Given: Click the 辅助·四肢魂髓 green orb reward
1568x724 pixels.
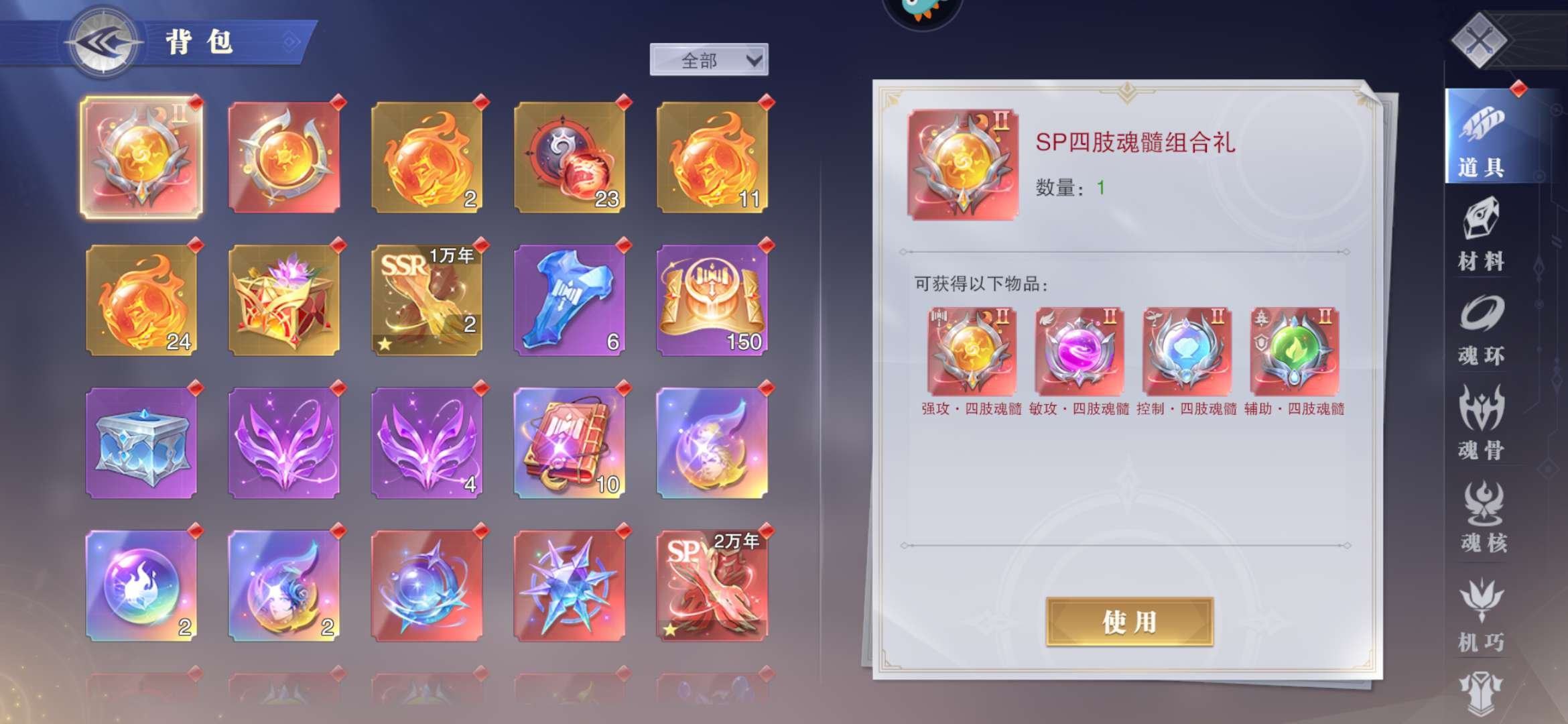Looking at the screenshot, I should coord(1295,351).
